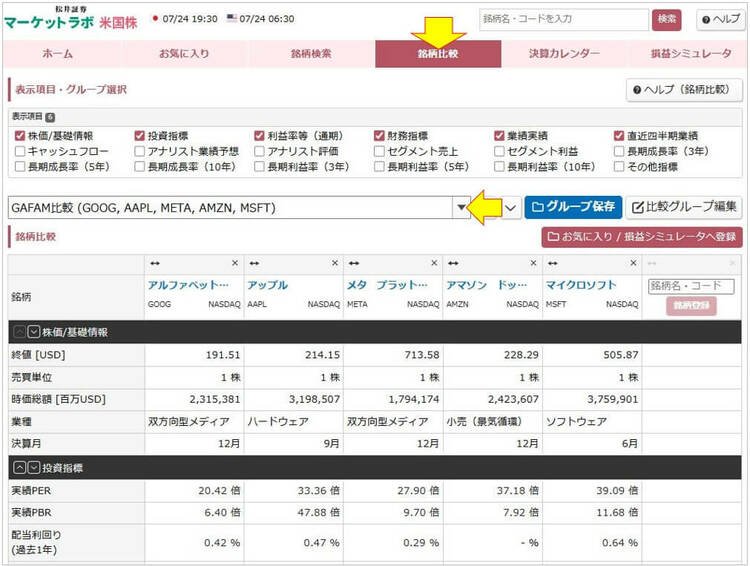Screen dimensions: 750x566
Task: Uncheck 財務指標 checkbox
Action: (379, 136)
